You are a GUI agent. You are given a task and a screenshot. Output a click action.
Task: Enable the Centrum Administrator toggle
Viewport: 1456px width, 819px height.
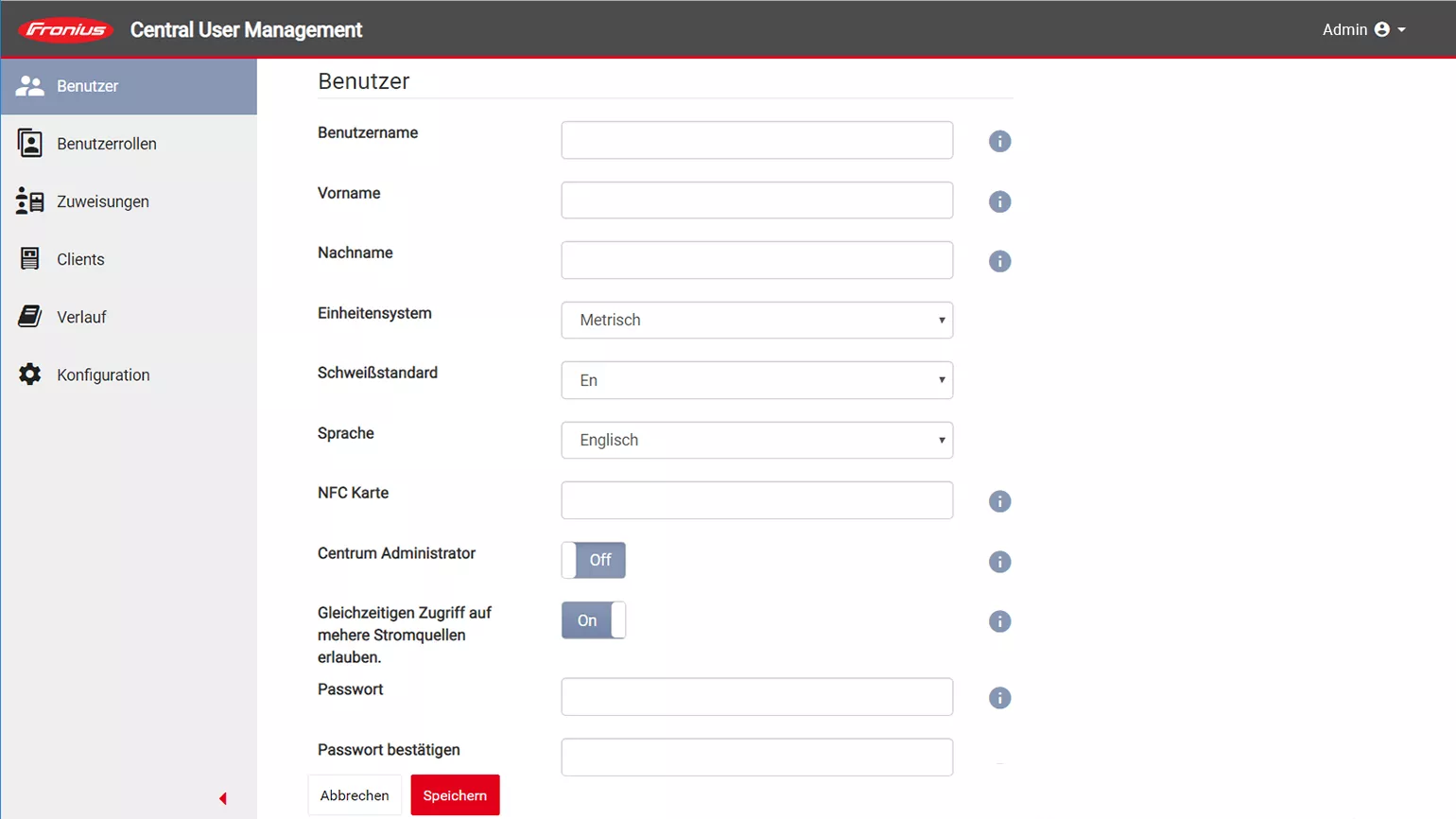point(594,560)
